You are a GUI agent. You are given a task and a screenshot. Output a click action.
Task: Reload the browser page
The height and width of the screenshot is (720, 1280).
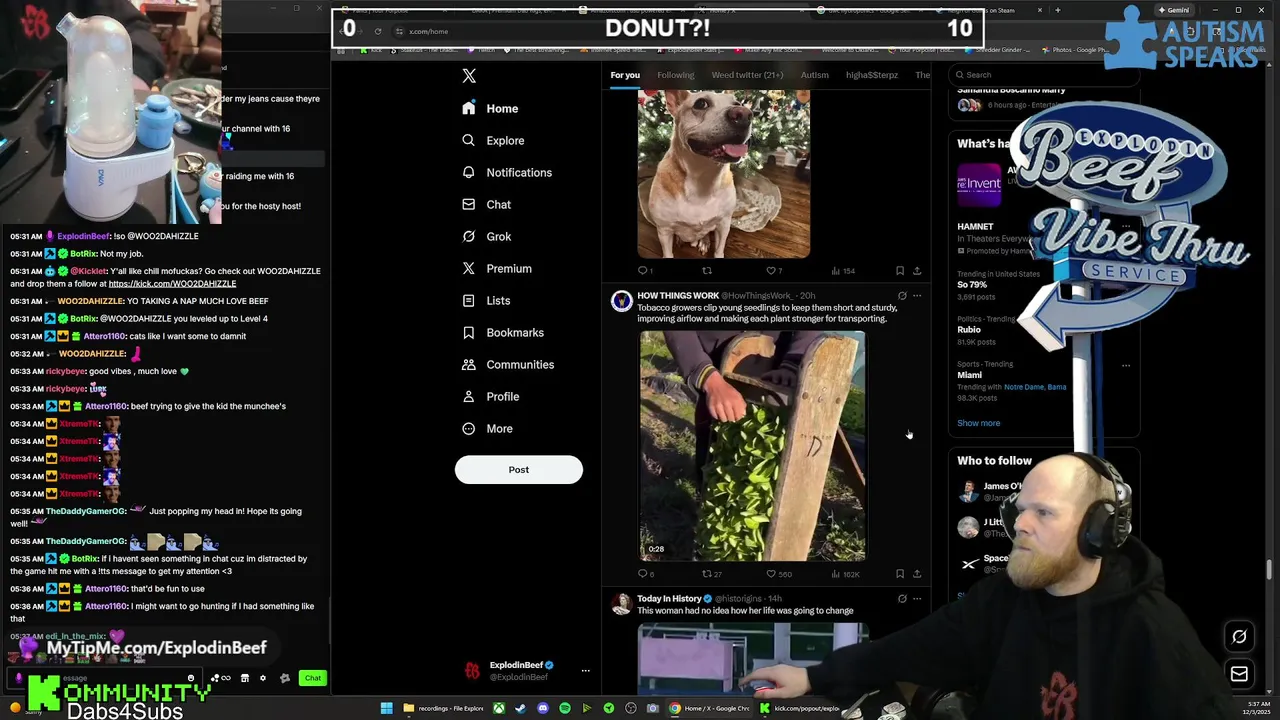(x=378, y=31)
